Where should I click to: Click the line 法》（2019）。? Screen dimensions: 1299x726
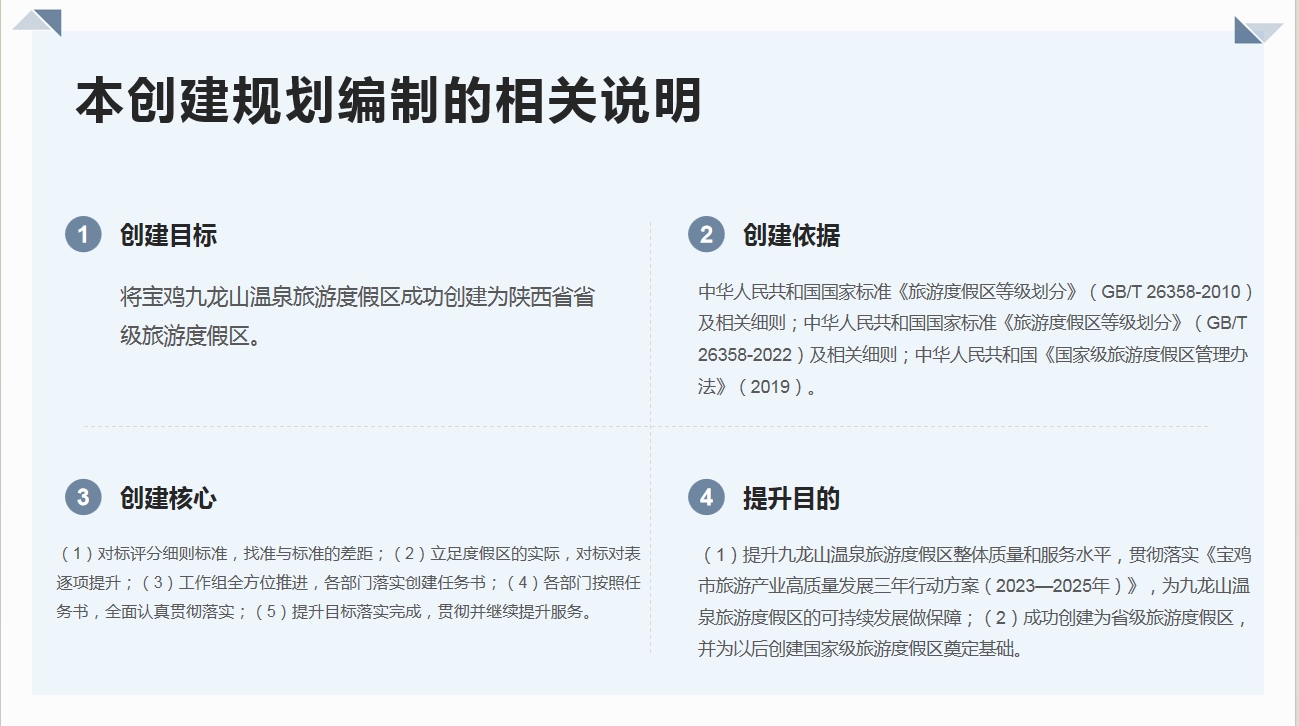tap(757, 387)
